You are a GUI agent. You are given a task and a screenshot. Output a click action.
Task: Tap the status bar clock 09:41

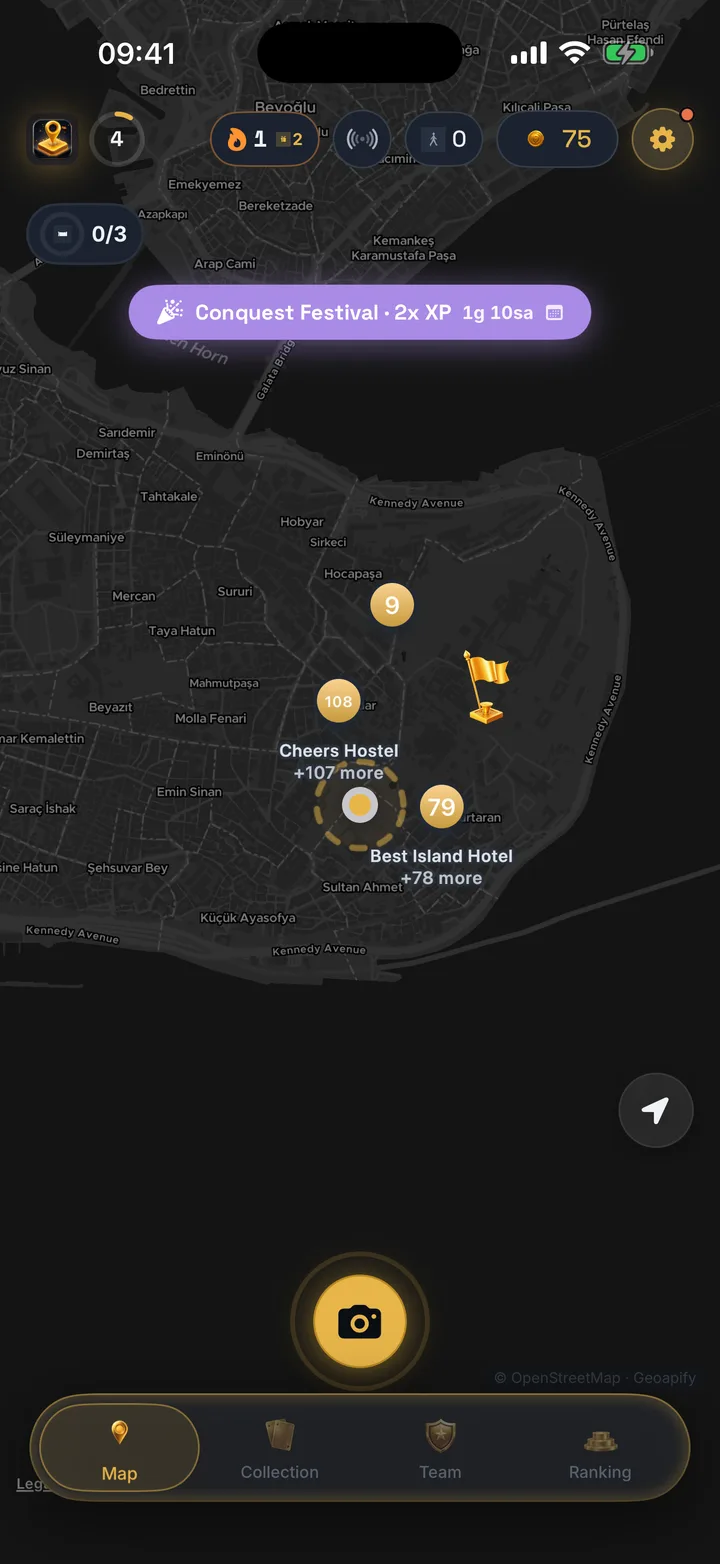pos(137,53)
